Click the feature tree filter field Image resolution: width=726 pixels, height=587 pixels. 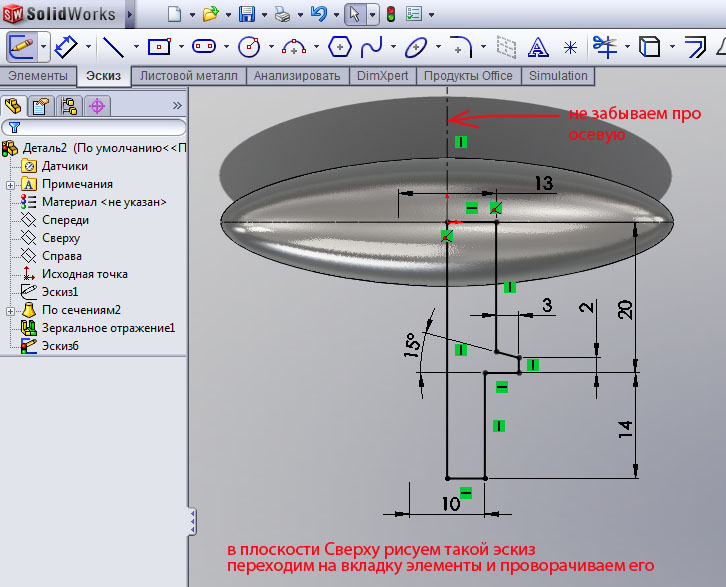click(x=98, y=127)
